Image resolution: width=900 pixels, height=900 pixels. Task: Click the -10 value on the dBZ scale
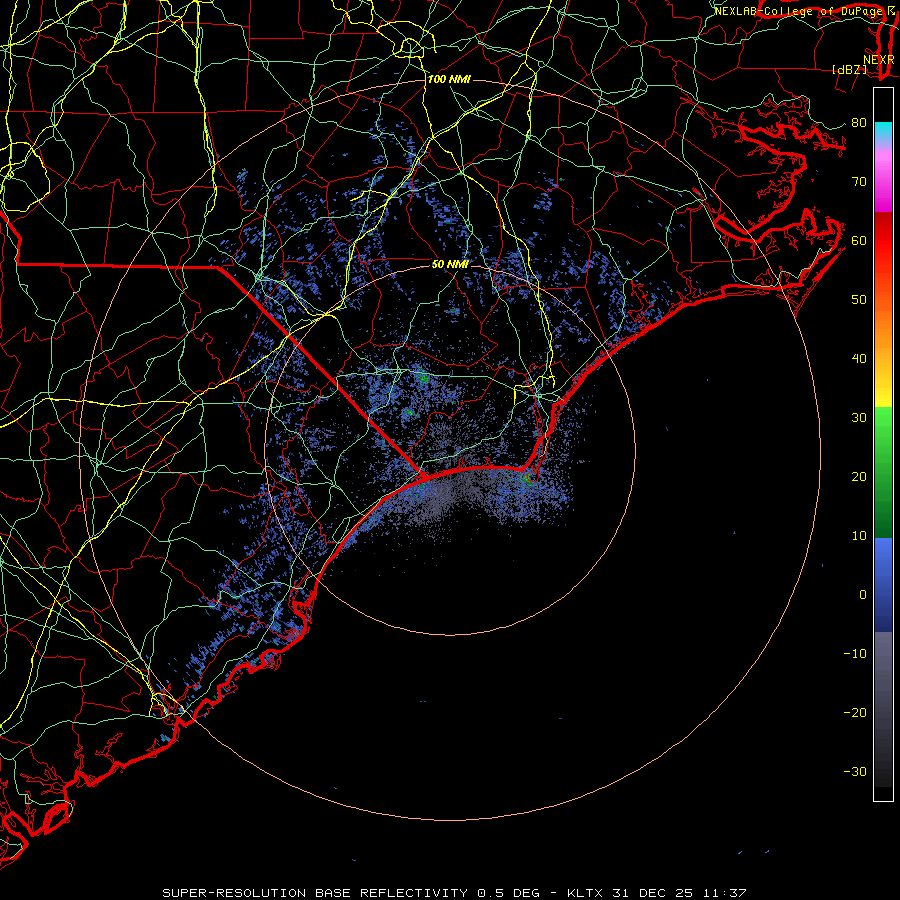855,654
